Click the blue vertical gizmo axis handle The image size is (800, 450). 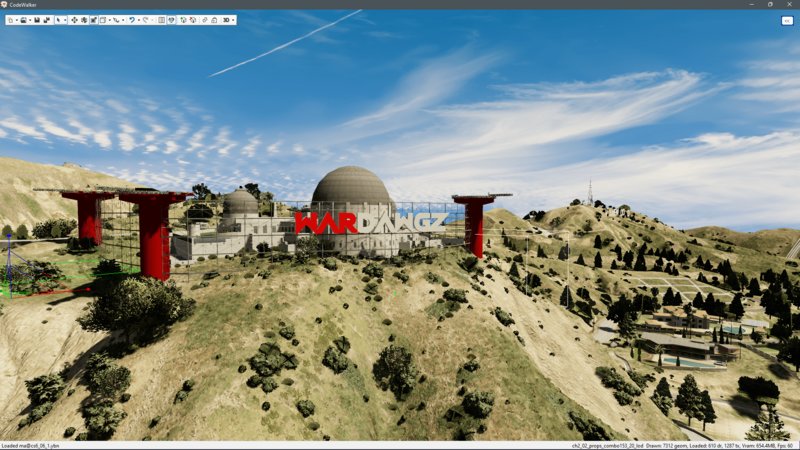(9, 237)
